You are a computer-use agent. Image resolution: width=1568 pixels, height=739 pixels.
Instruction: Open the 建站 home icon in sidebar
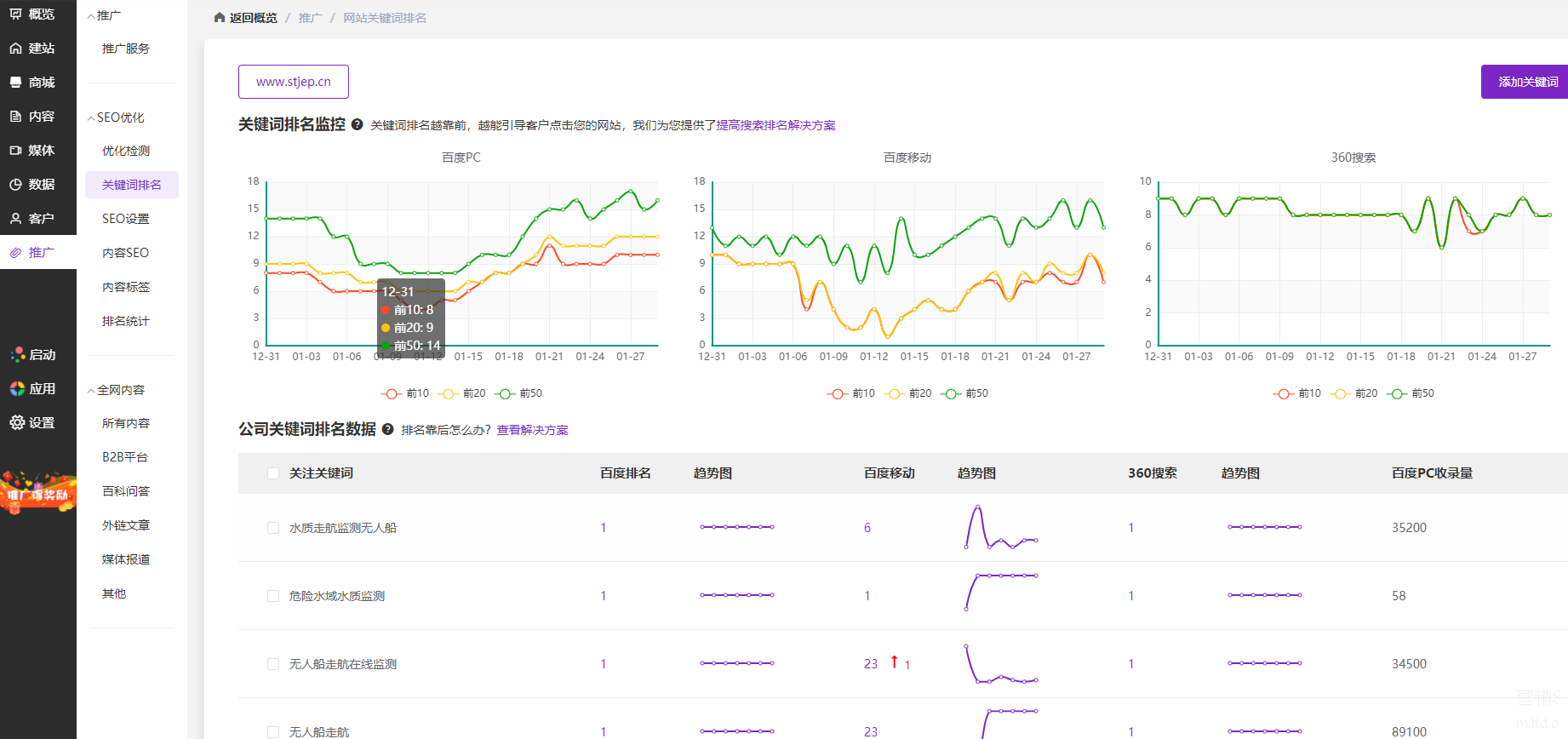(x=16, y=49)
